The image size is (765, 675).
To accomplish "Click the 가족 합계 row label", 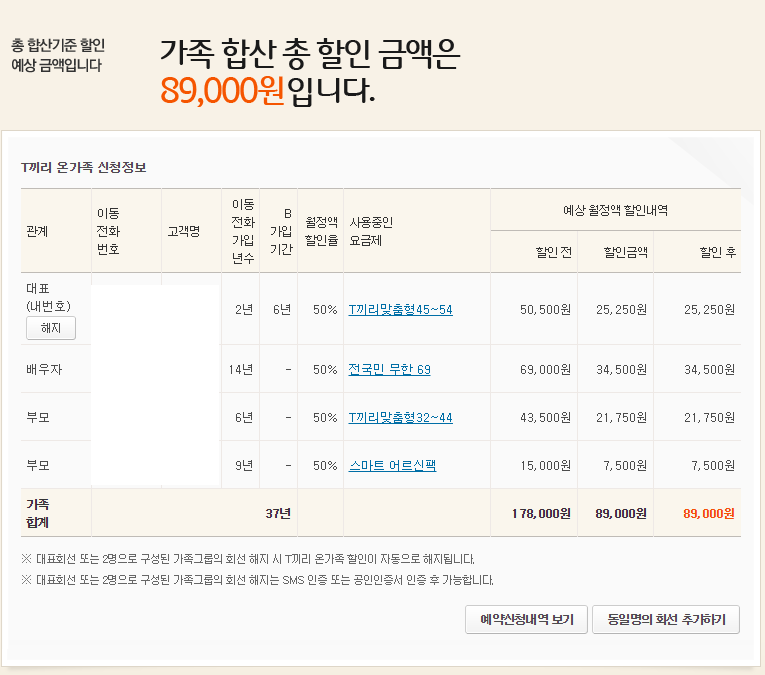I will [37, 513].
